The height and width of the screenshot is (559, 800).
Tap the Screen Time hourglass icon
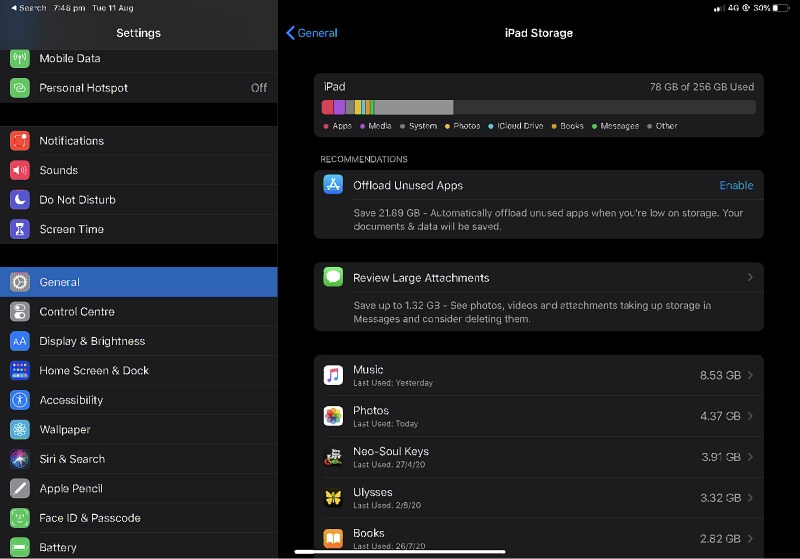(20, 230)
